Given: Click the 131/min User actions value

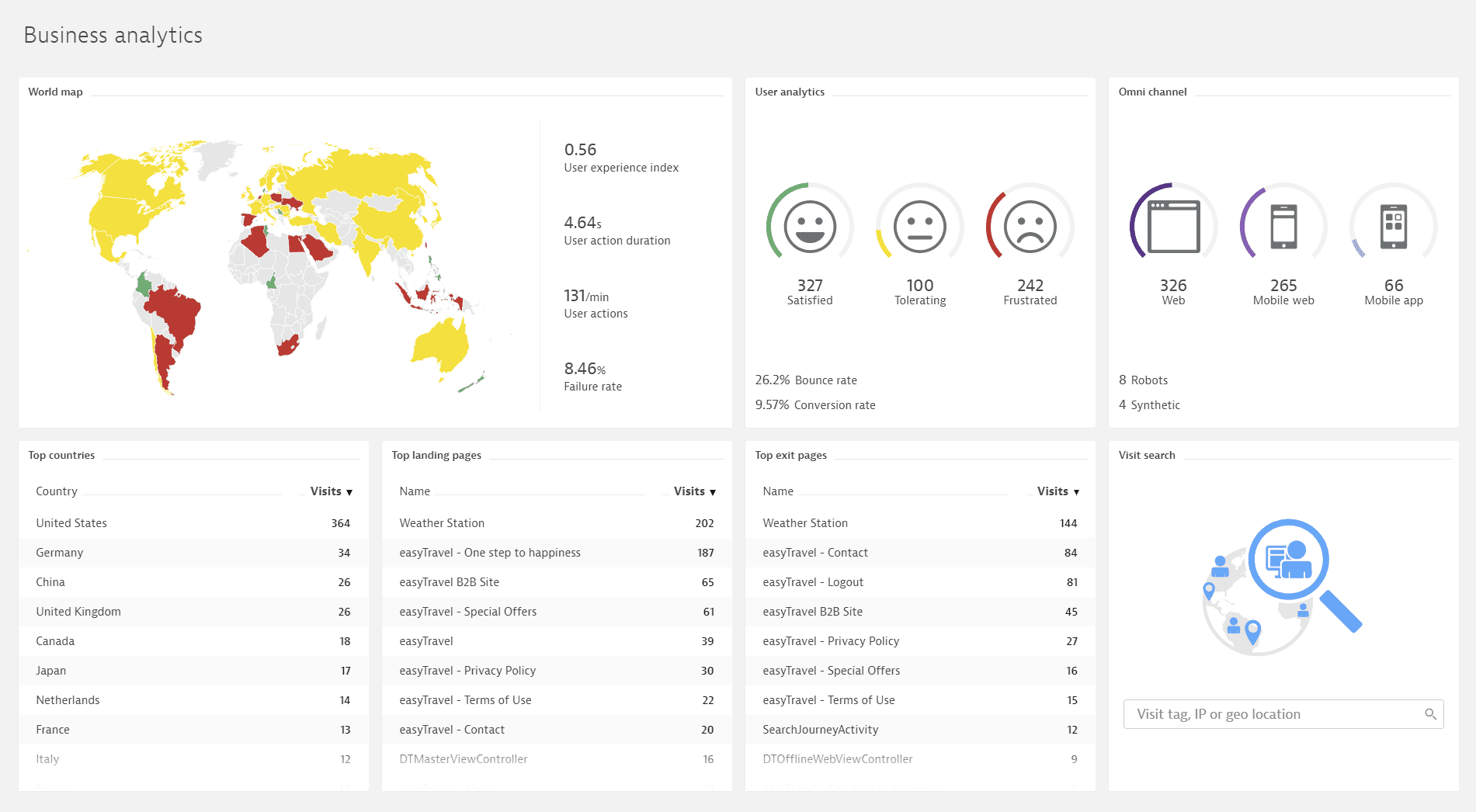Looking at the screenshot, I should [586, 296].
